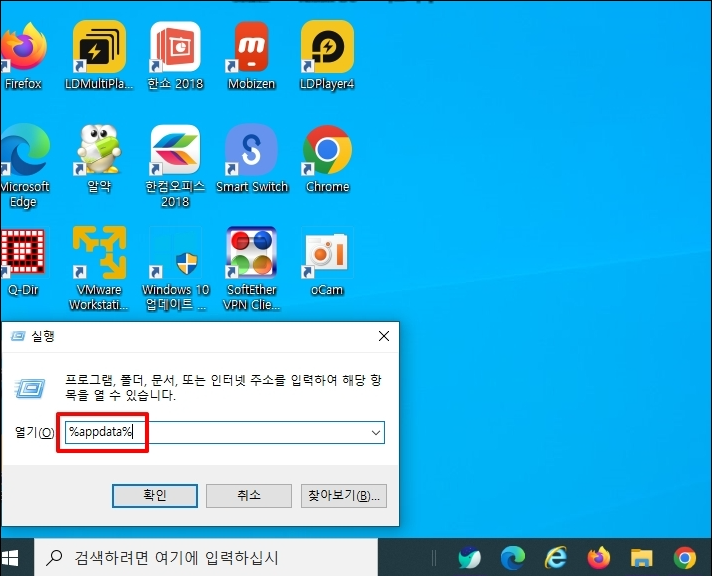
Task: Open Microsoft Edge from the taskbar
Action: (x=513, y=558)
